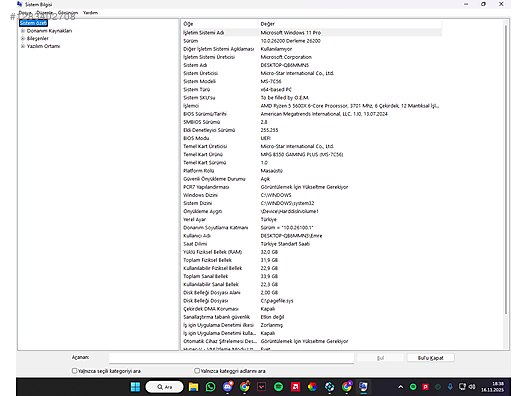Select the Toplam Sanal Bellek row
528x396 pixels.
point(311,276)
